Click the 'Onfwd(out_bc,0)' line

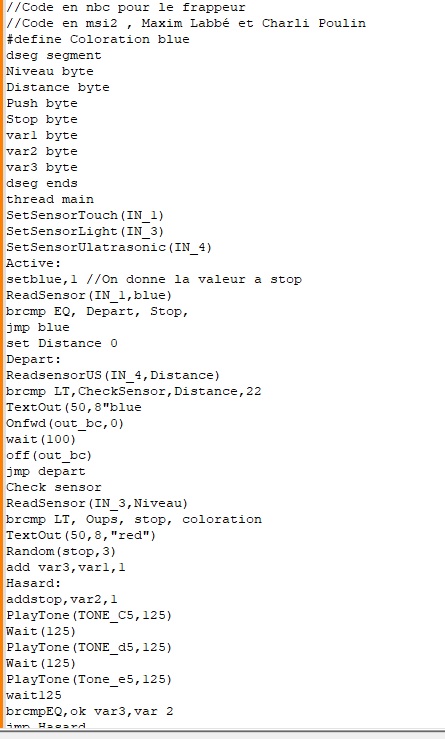pos(65,423)
